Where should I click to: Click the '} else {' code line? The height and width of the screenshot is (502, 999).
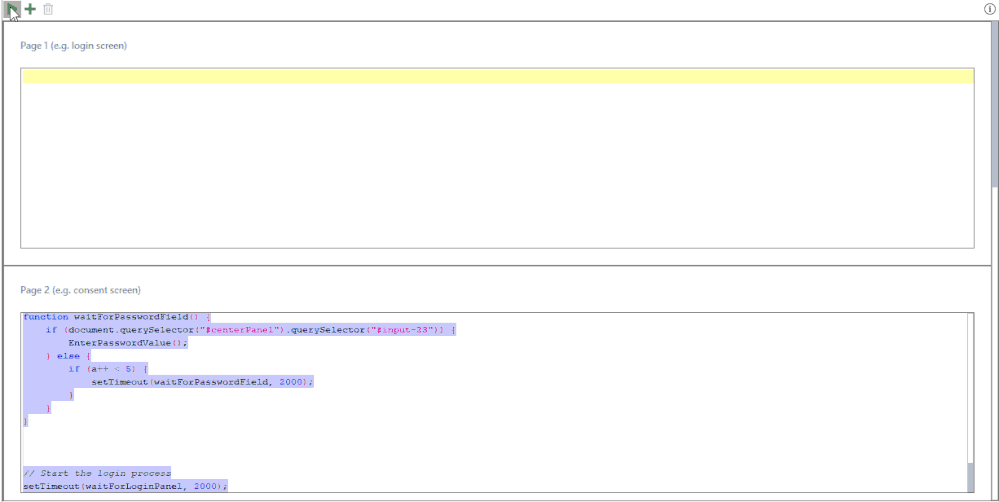point(68,356)
